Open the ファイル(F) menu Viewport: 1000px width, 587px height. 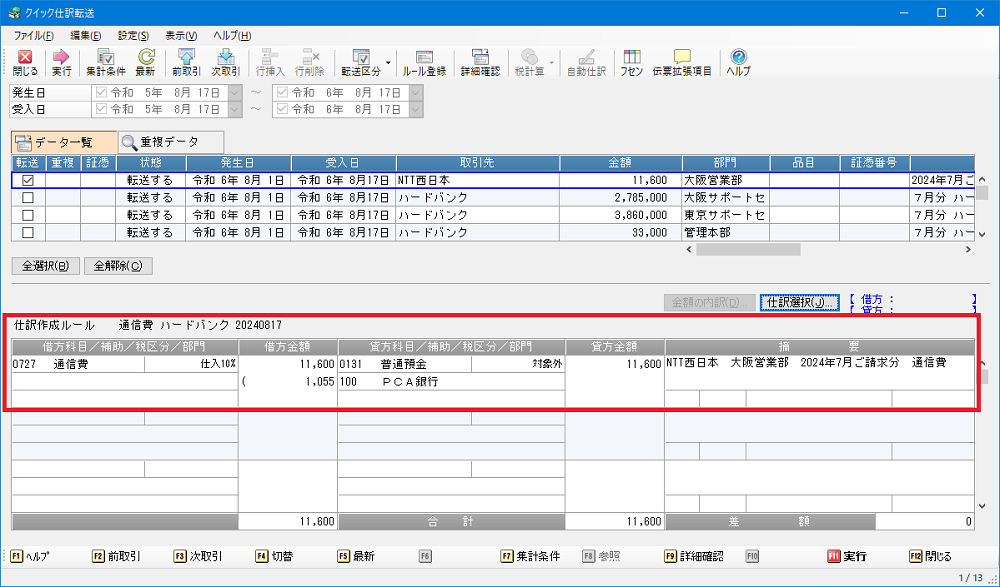point(33,36)
